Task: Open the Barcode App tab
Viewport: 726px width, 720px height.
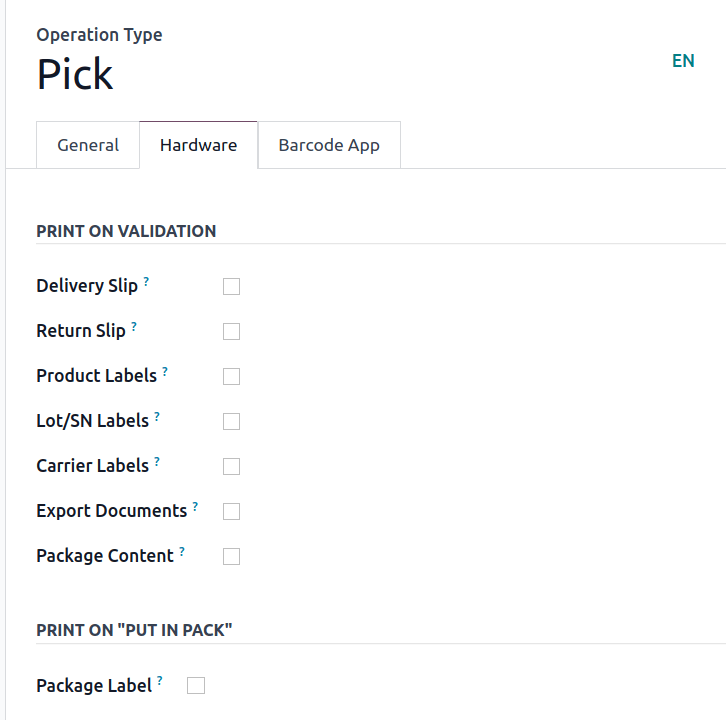Action: tap(329, 145)
